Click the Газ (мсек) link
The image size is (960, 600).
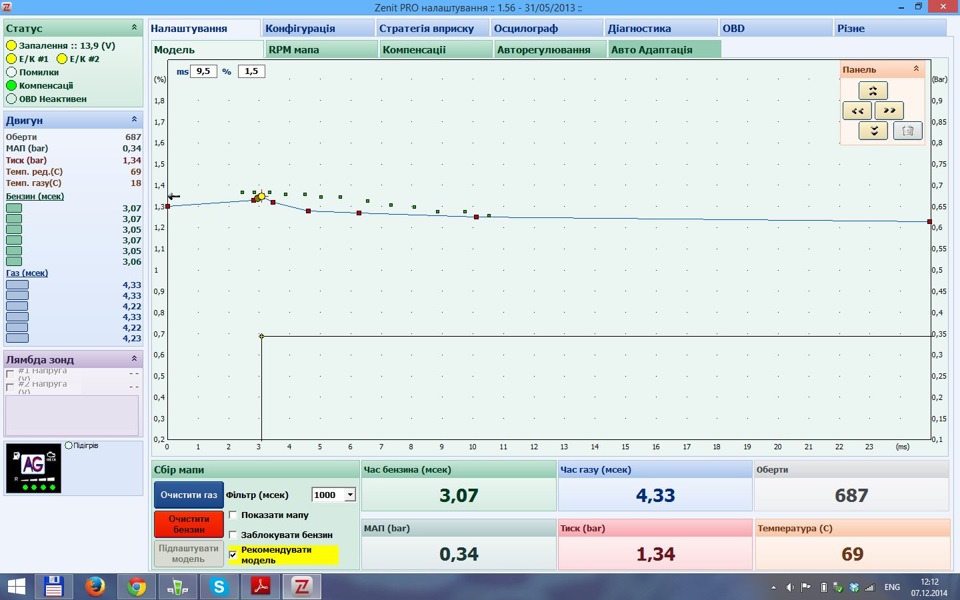[x=27, y=273]
